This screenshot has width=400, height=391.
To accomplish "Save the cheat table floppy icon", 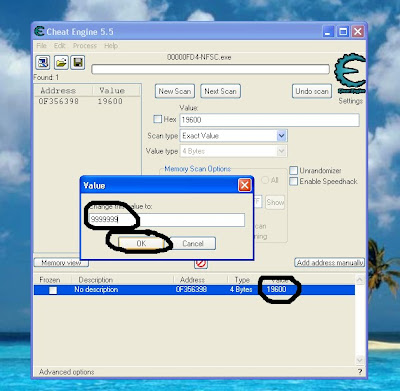I will [x=78, y=62].
